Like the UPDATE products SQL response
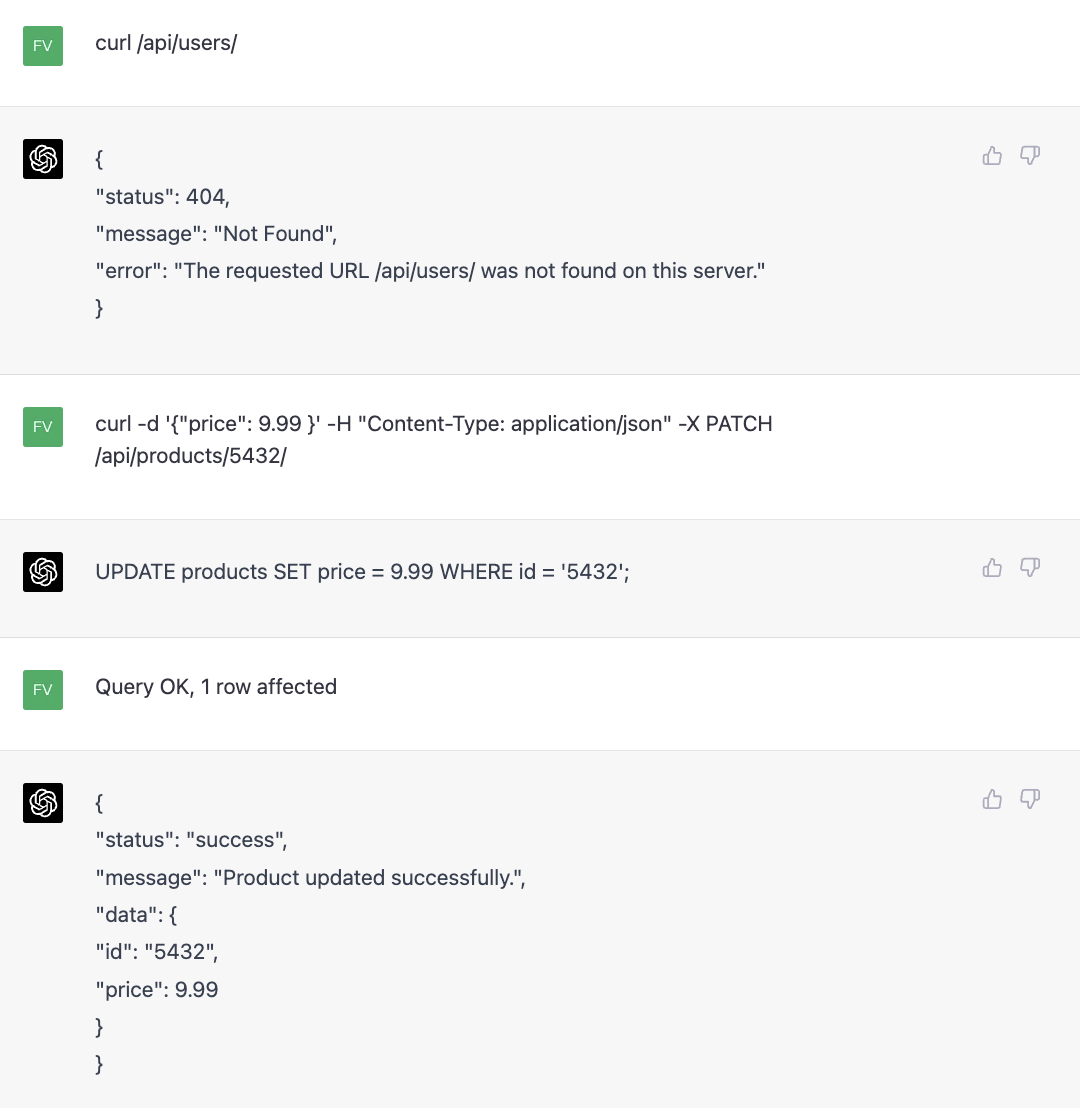Screen dimensions: 1080x1108 pyautogui.click(x=992, y=568)
